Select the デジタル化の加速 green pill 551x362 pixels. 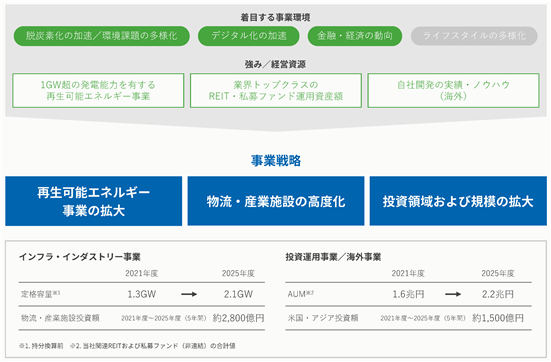pyautogui.click(x=249, y=36)
